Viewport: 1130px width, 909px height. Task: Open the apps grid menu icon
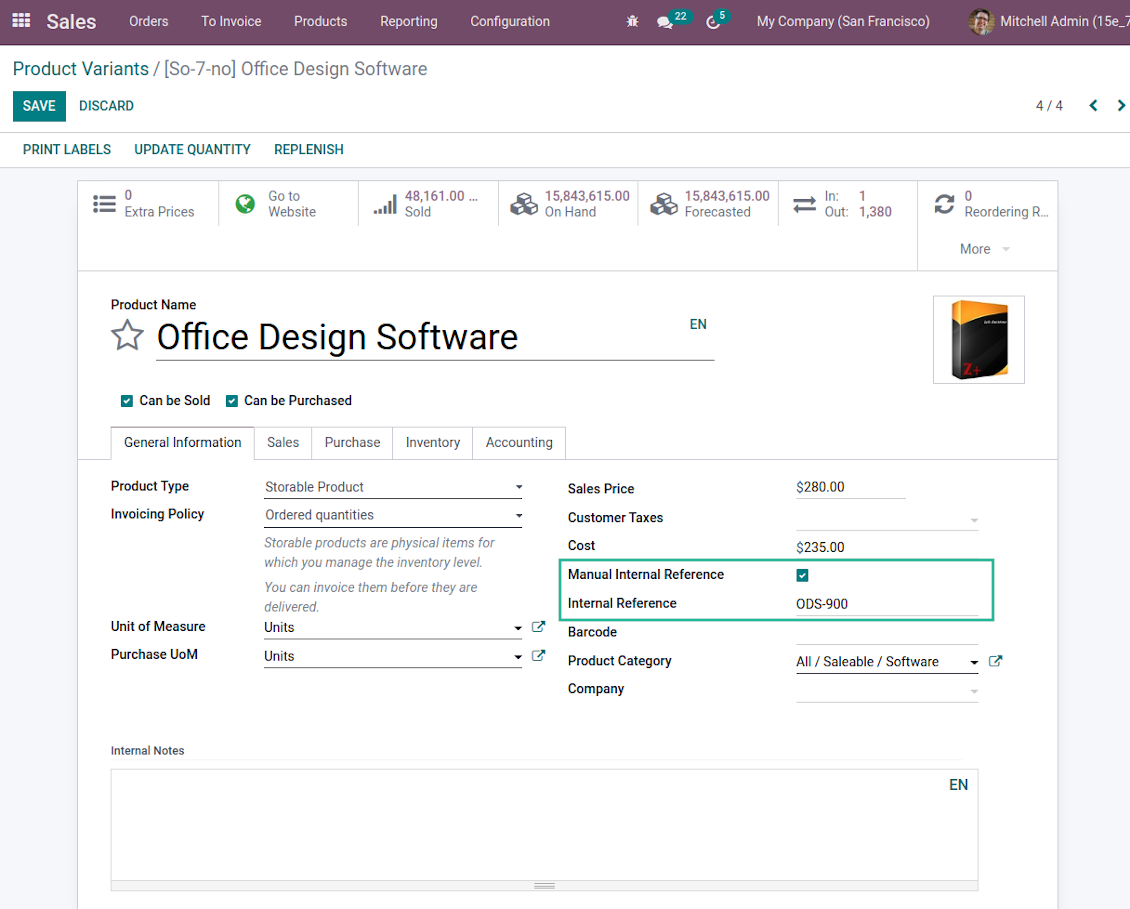(21, 21)
